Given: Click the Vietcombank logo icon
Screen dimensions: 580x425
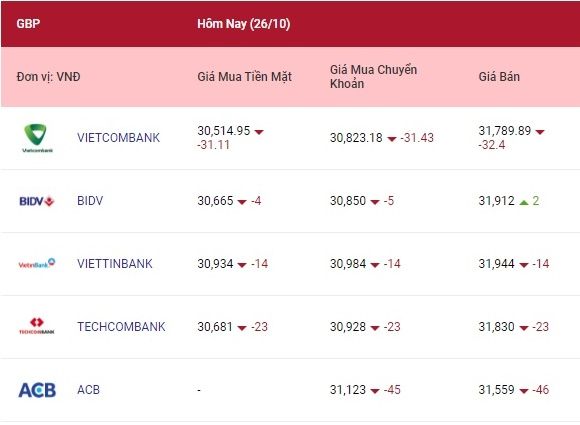Looking at the screenshot, I should pos(37,138).
